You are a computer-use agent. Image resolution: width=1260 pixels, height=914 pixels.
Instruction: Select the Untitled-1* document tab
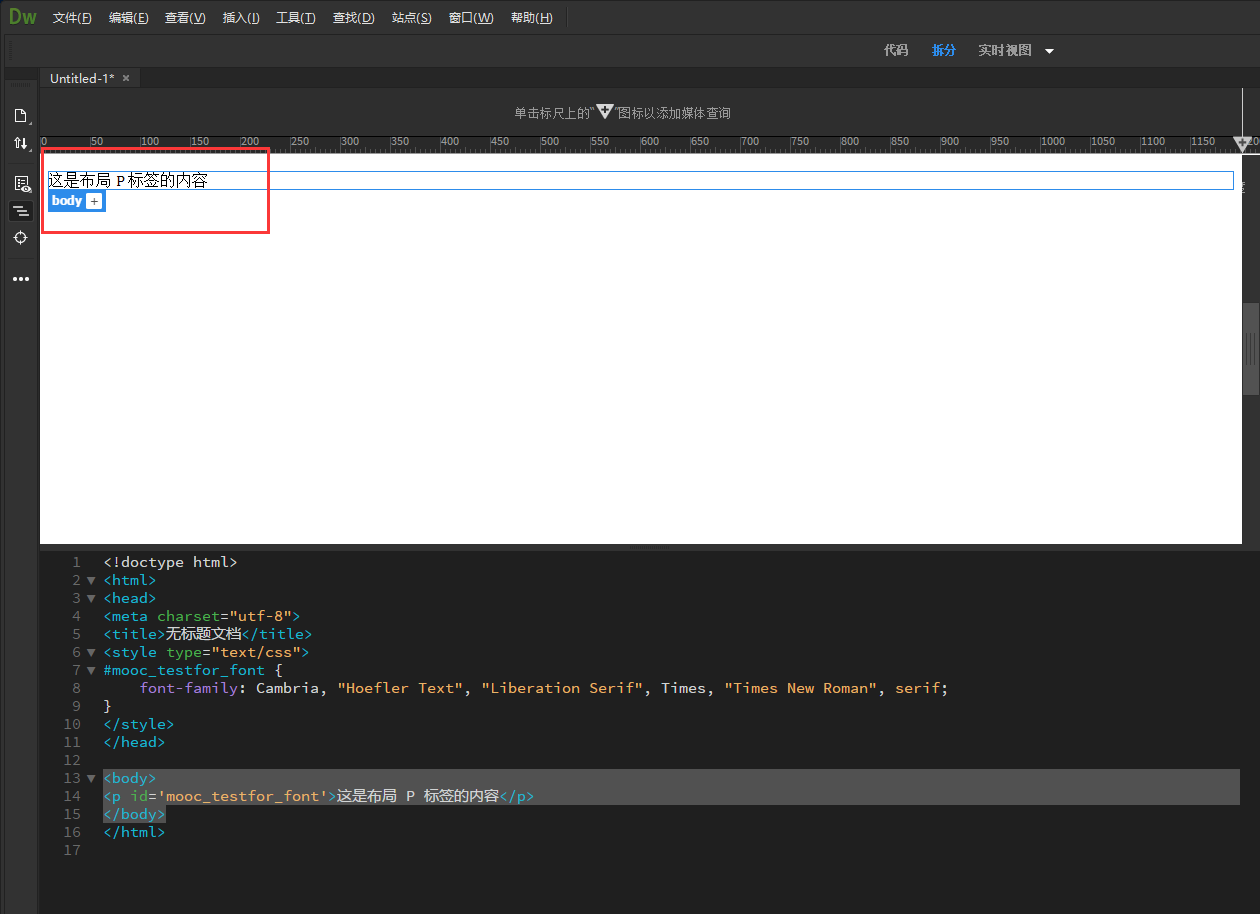point(82,78)
